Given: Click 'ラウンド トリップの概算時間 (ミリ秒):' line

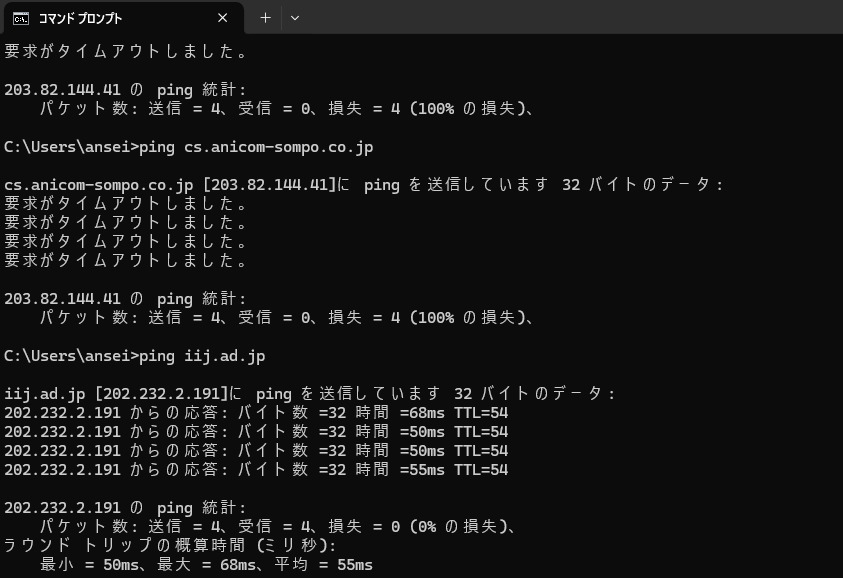Looking at the screenshot, I should click(x=170, y=546).
